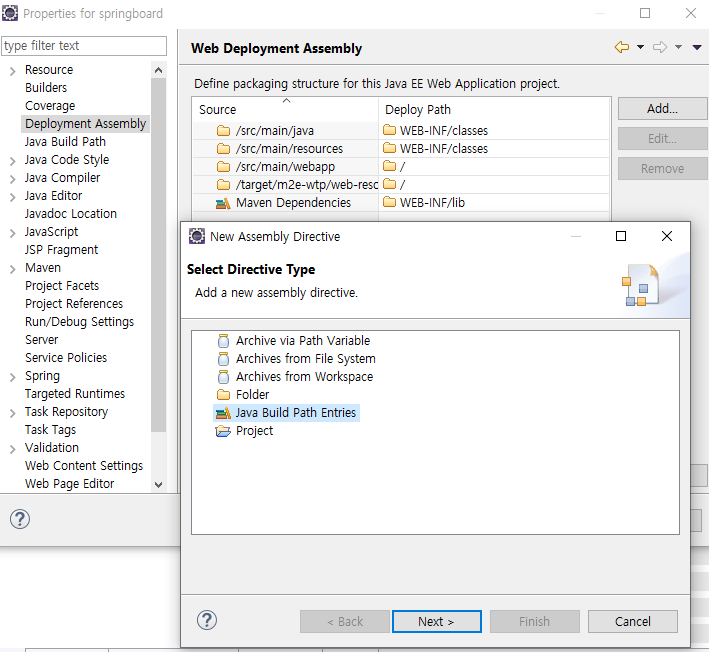The width and height of the screenshot is (709, 652).
Task: Expand the JavaScript node
Action: 13,233
